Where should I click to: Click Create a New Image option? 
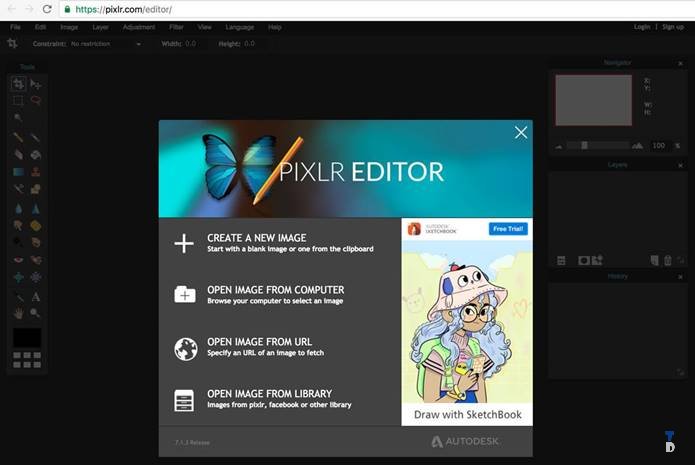pyautogui.click(x=256, y=243)
